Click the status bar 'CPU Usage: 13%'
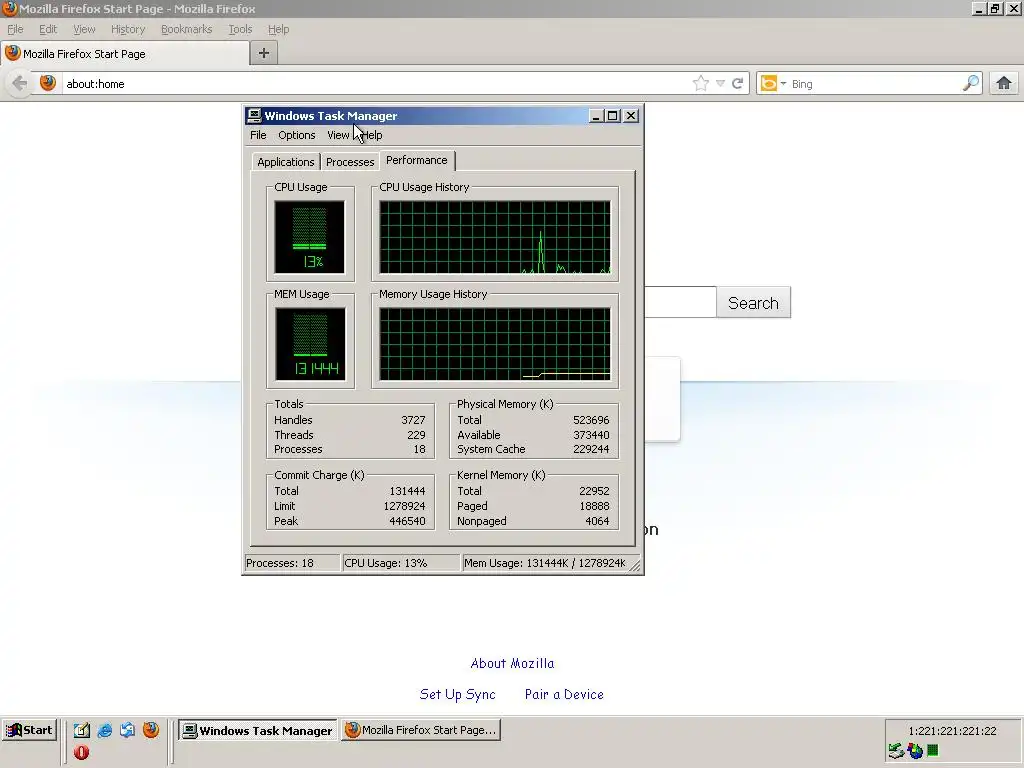This screenshot has width=1024, height=768. tap(401, 563)
